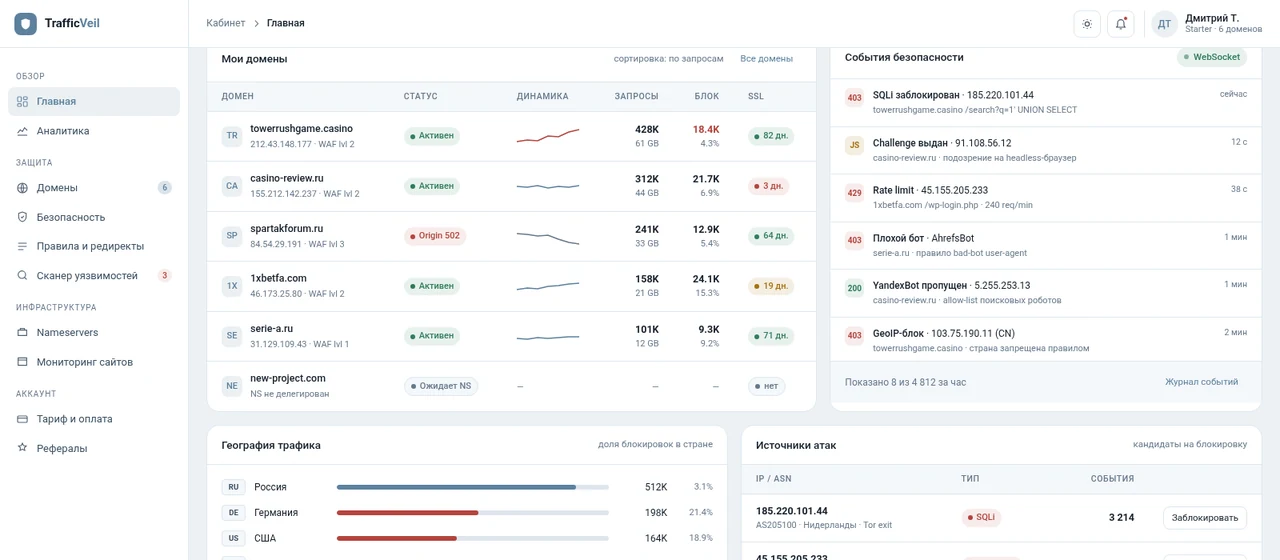Click the Безопасность shield icon
Screen dimensions: 1280x560
pos(22,217)
